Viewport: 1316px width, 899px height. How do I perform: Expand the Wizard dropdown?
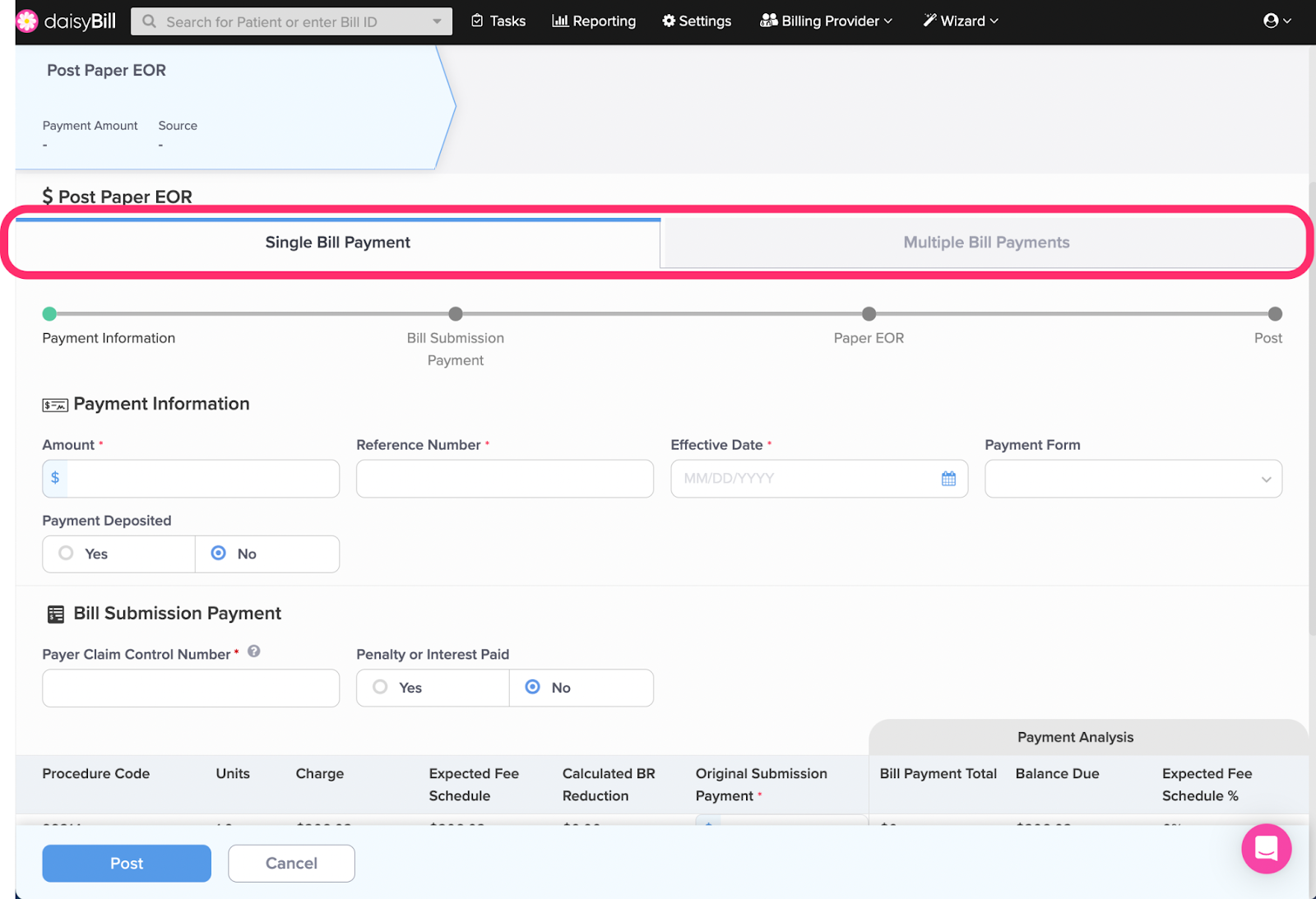point(961,21)
